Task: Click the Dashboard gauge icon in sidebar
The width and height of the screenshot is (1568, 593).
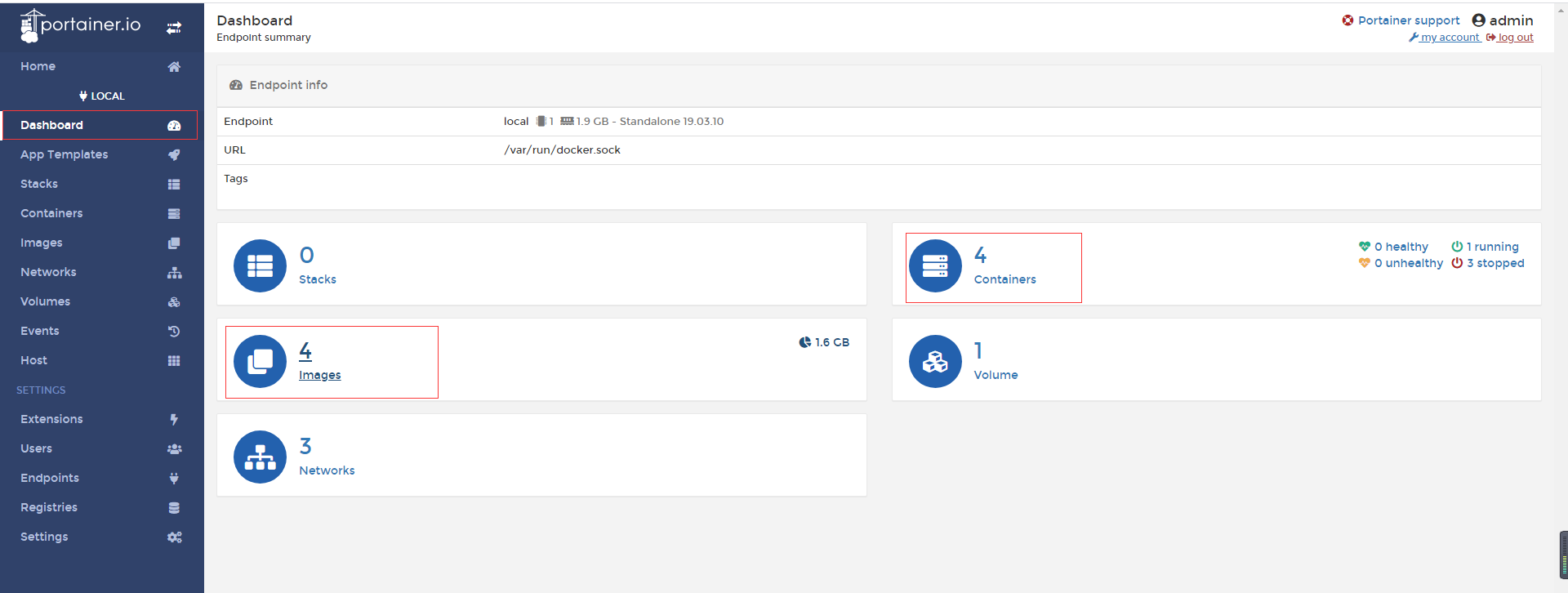Action: pyautogui.click(x=174, y=126)
